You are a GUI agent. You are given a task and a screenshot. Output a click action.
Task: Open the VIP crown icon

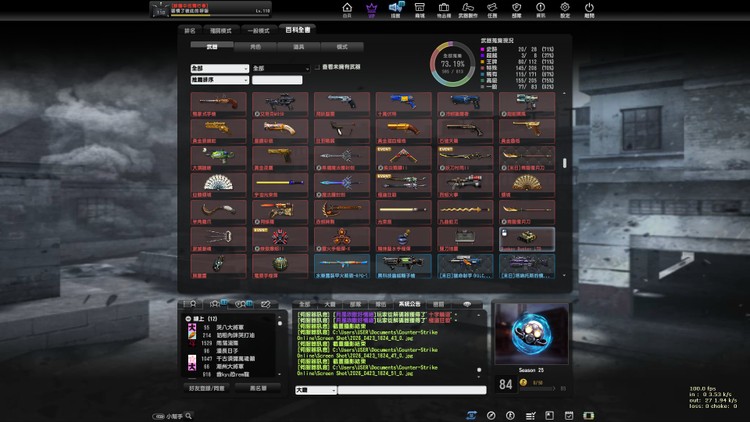tap(372, 12)
